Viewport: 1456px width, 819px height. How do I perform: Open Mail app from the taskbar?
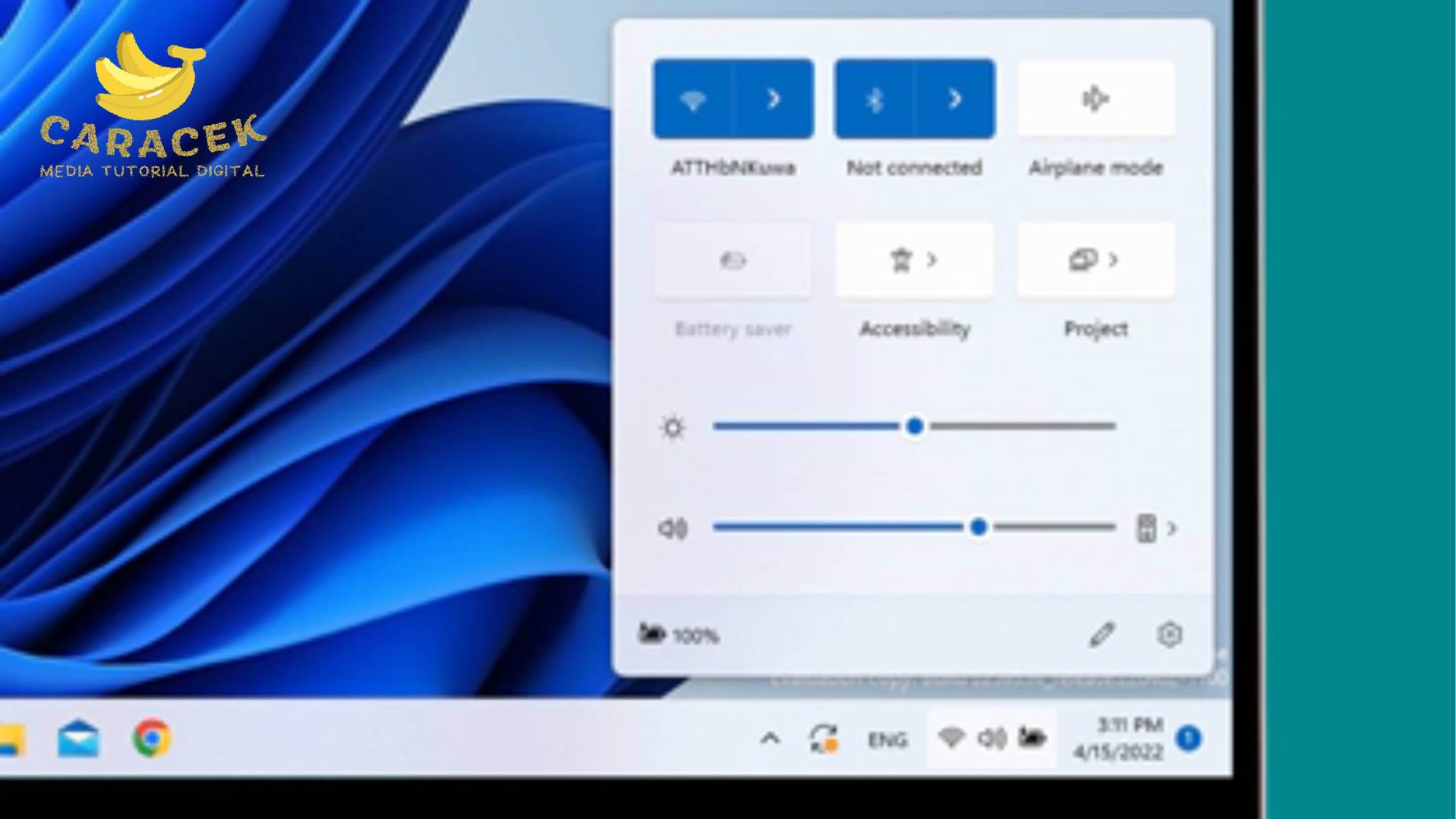point(79,739)
